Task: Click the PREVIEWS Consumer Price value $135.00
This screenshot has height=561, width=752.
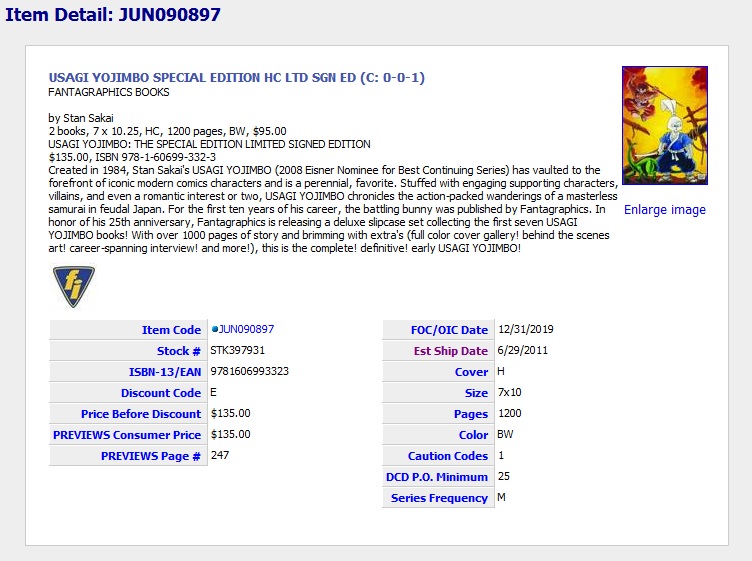Action: point(230,434)
